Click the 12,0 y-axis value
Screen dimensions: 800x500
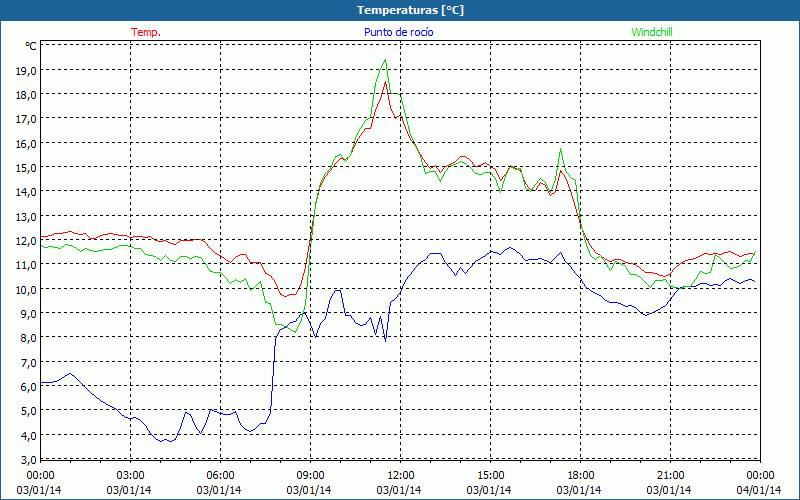26,240
